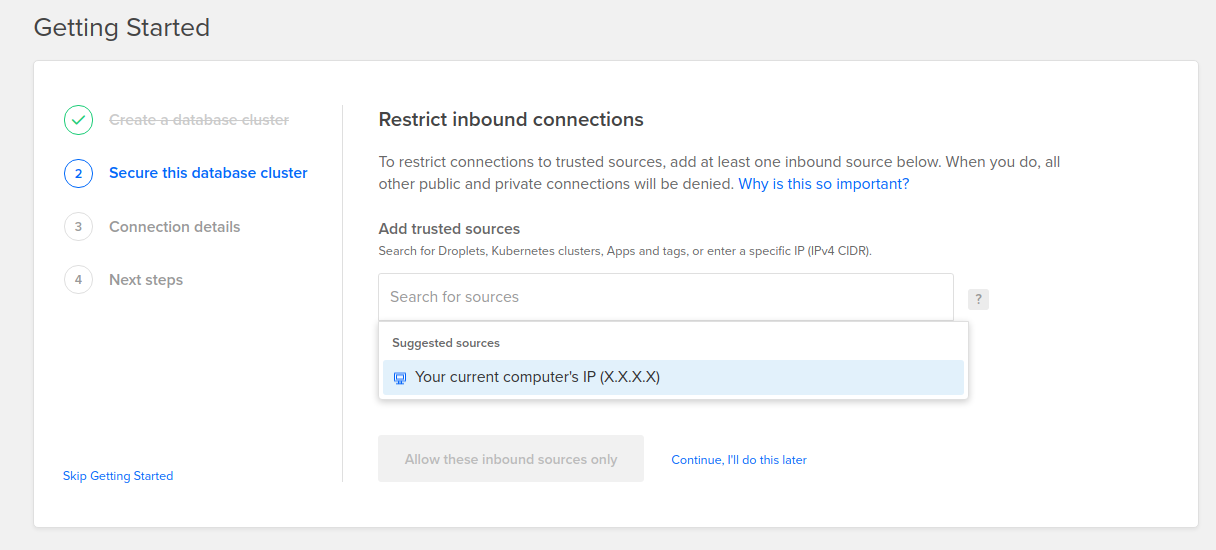Click the 'Add trusted sources' label
This screenshot has width=1216, height=550.
[449, 229]
